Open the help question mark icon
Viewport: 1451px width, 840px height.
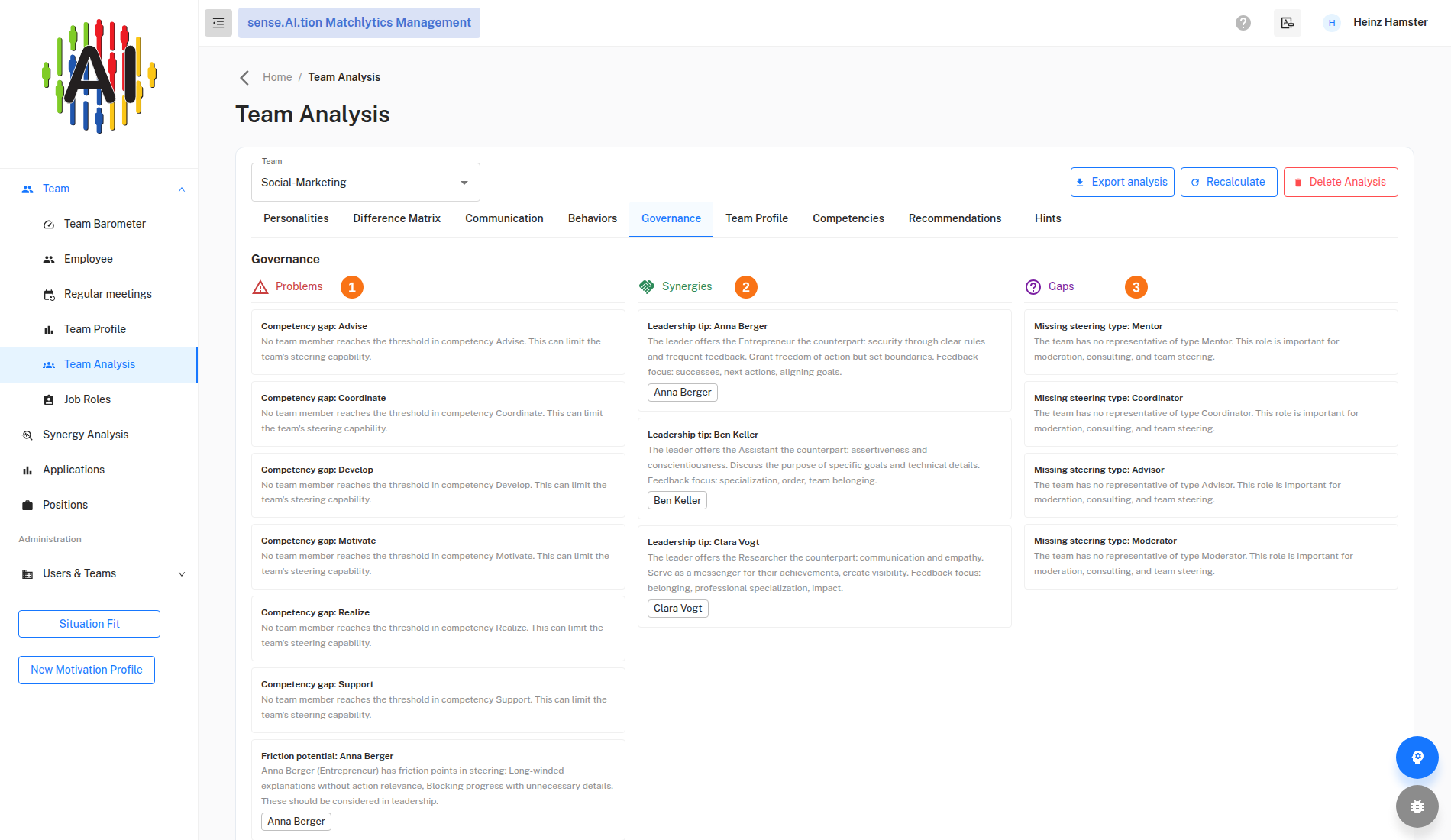coord(1243,23)
